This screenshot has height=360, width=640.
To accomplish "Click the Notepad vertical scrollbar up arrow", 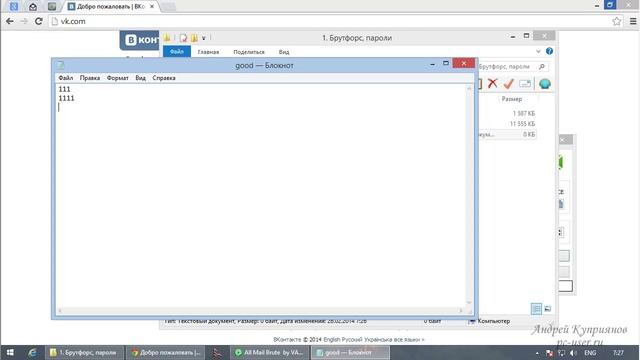I will tap(469, 88).
